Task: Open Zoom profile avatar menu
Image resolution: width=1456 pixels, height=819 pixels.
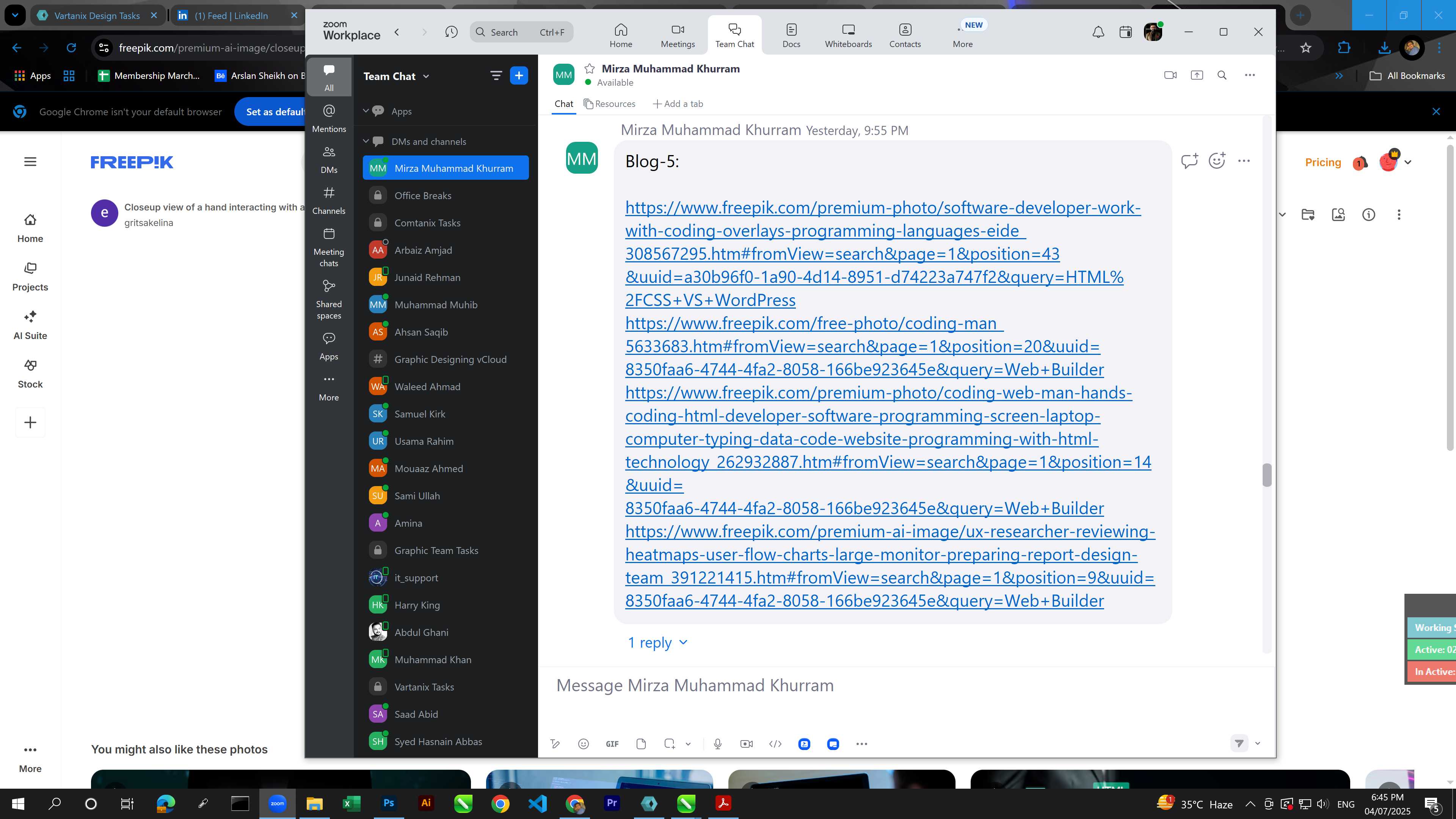Action: click(x=1153, y=32)
